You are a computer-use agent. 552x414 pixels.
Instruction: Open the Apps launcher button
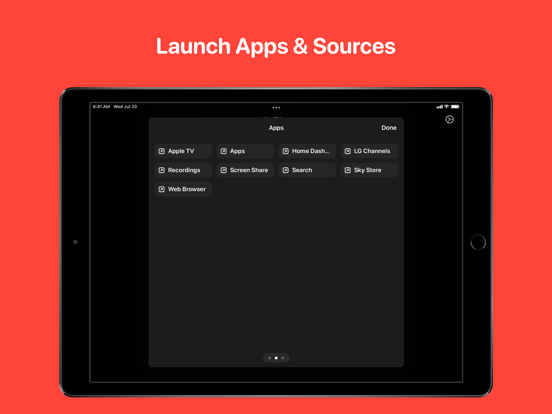pyautogui.click(x=245, y=151)
